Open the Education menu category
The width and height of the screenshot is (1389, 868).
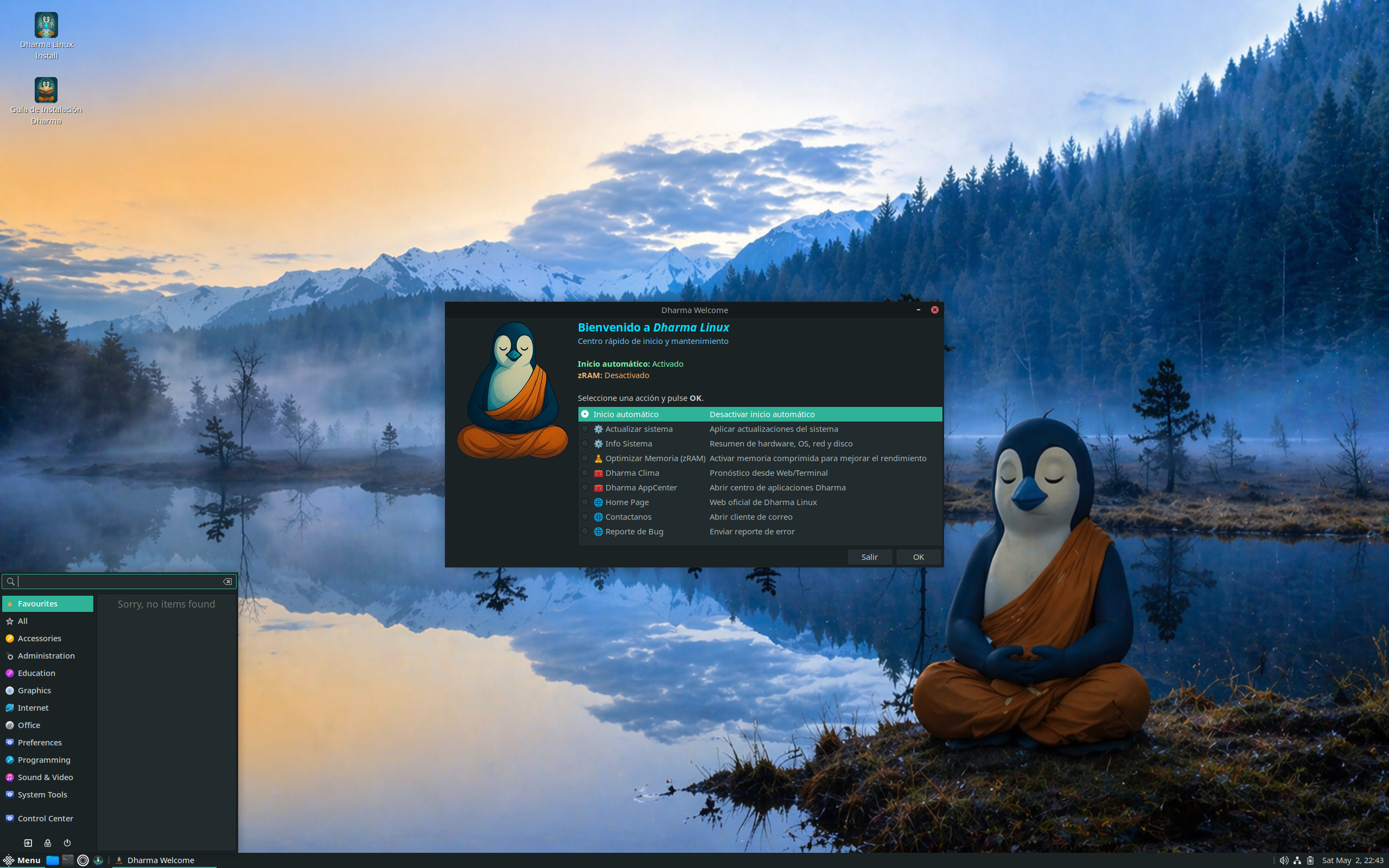click(48, 673)
